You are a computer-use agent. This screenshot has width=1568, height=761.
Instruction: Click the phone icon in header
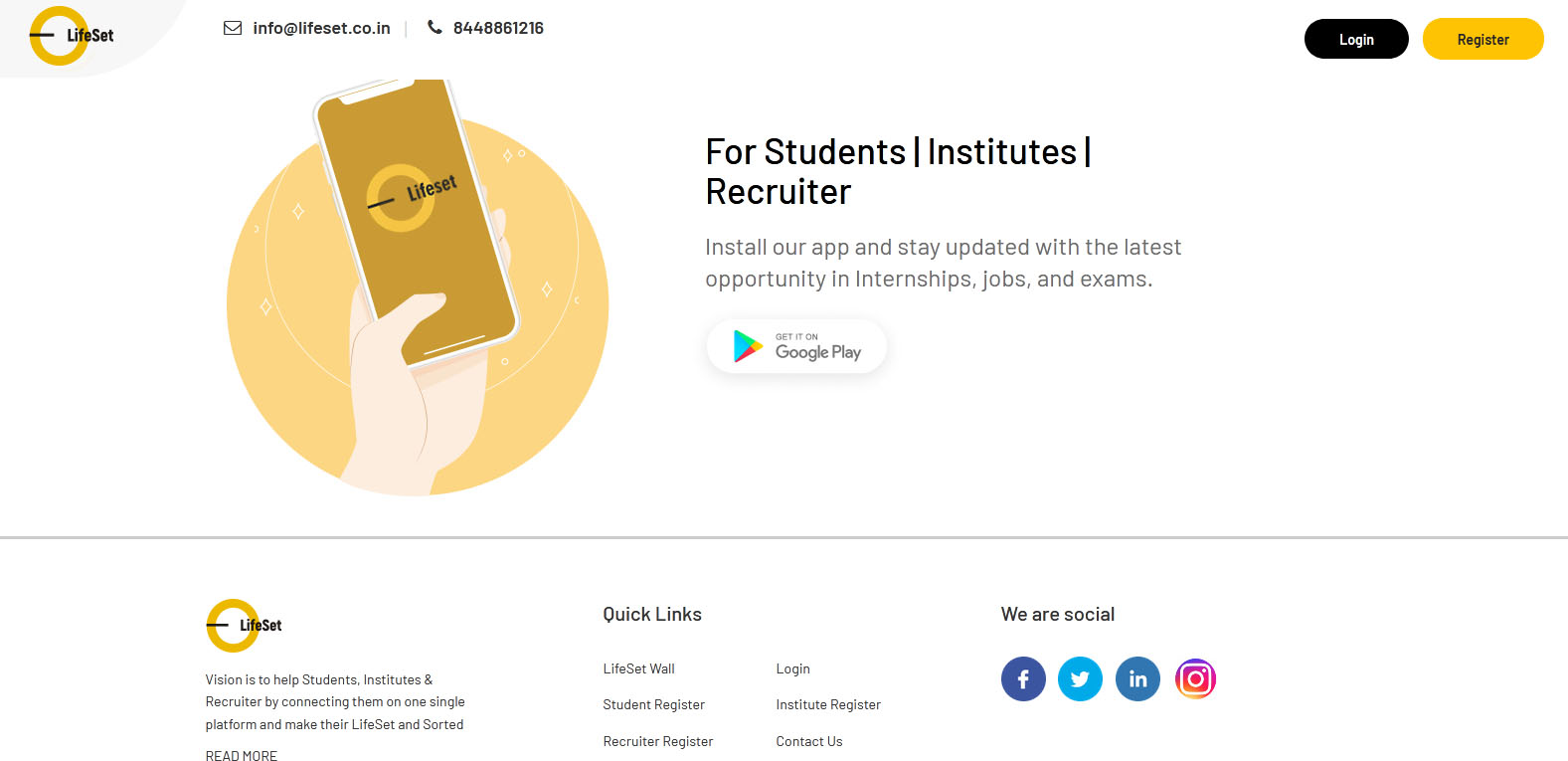[x=435, y=28]
